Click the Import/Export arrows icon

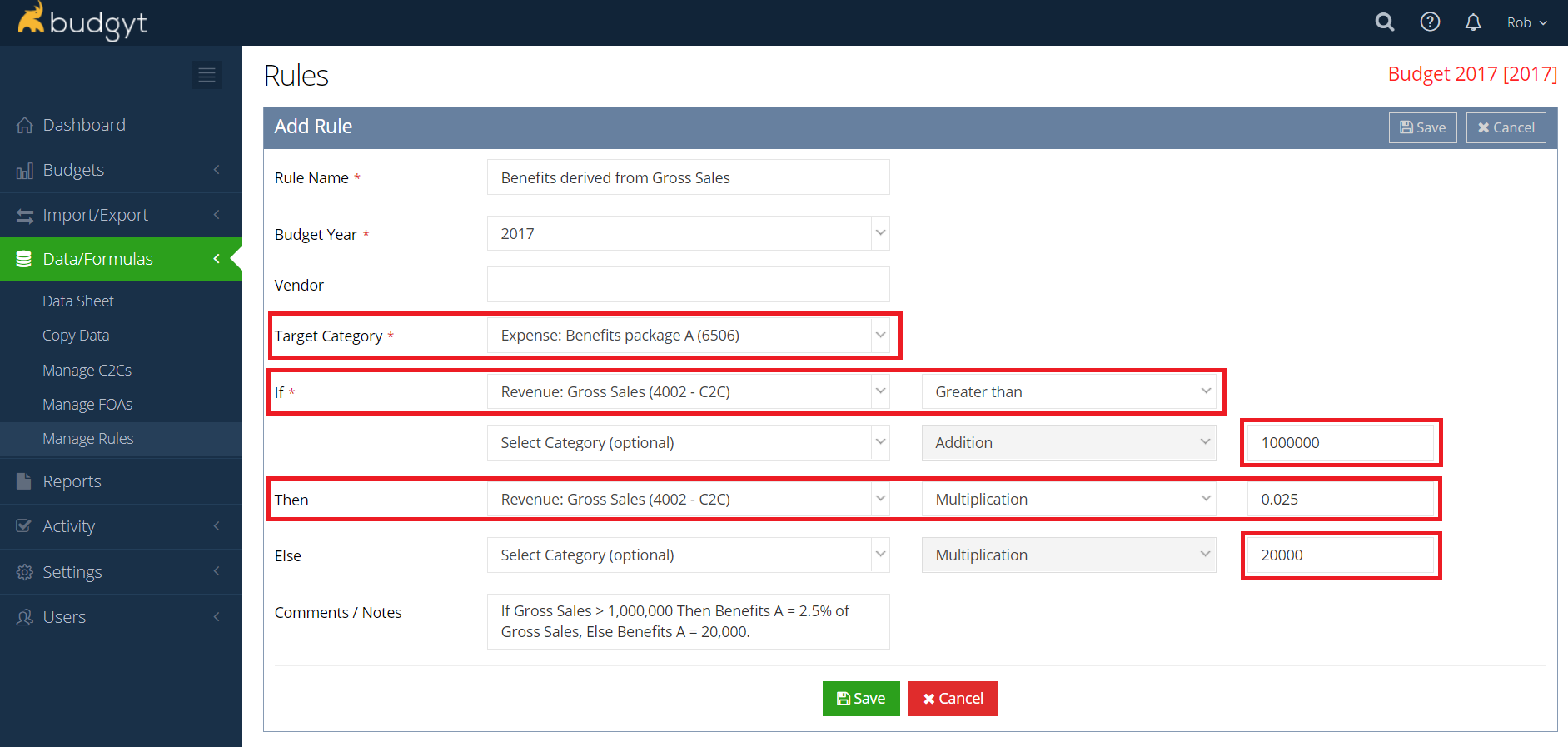click(x=25, y=216)
